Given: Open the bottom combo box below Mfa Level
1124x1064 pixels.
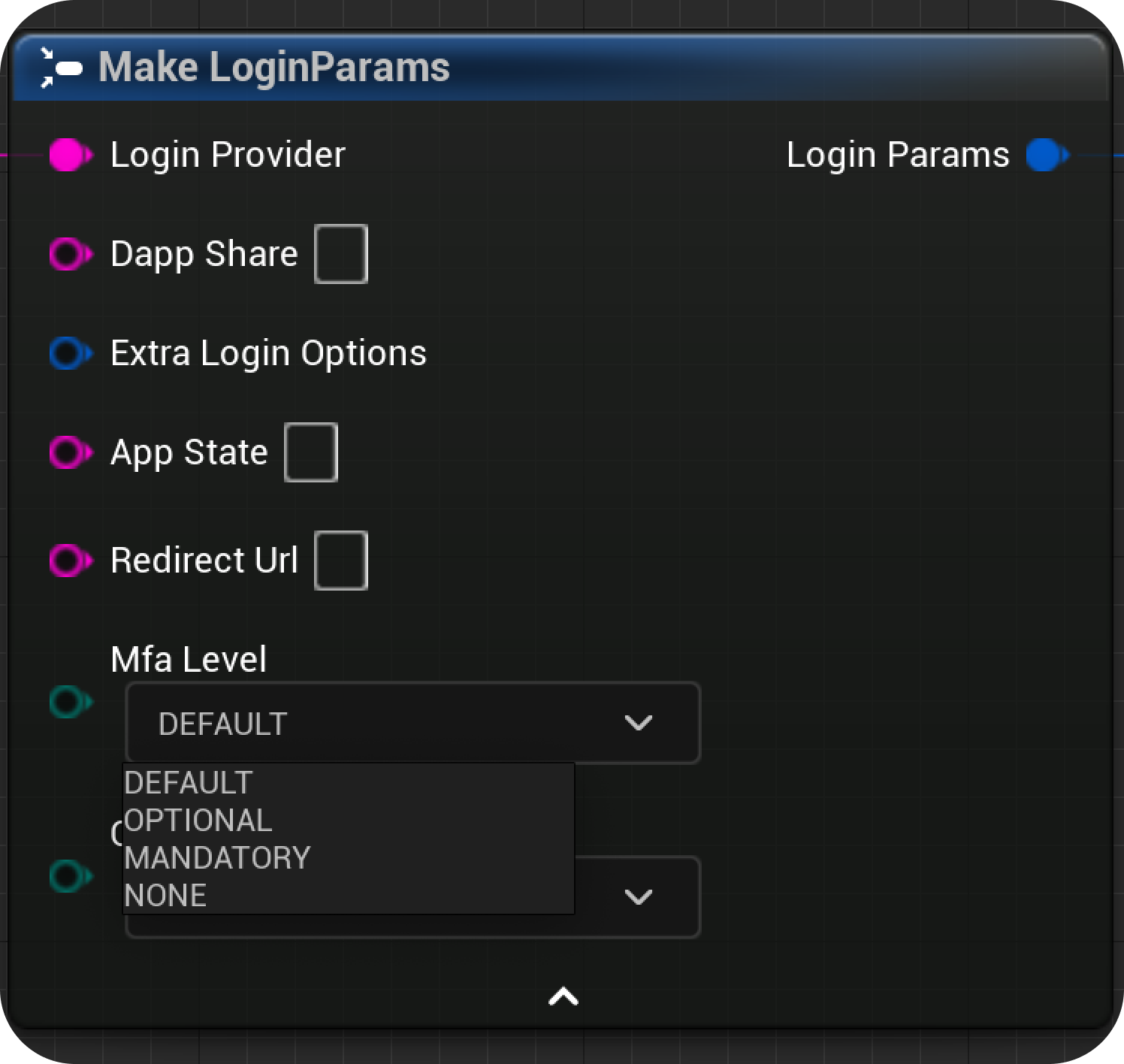Looking at the screenshot, I should coord(638,896).
